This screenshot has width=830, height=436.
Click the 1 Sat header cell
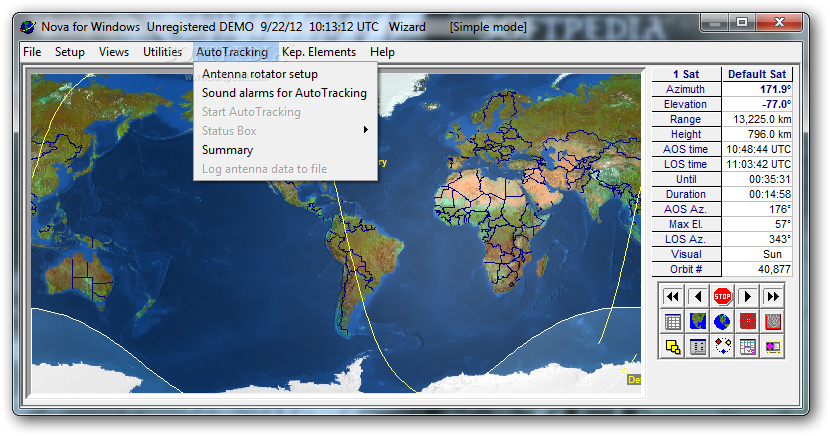[686, 74]
